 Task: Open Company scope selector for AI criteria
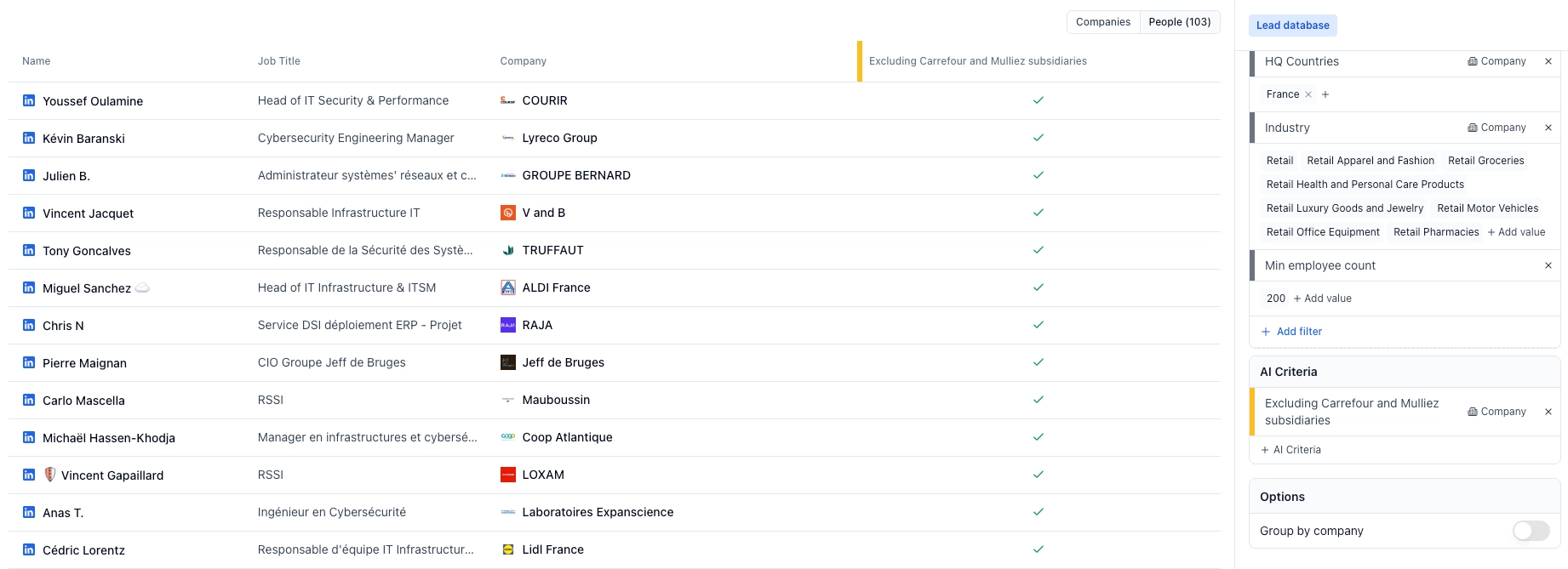pos(1496,412)
